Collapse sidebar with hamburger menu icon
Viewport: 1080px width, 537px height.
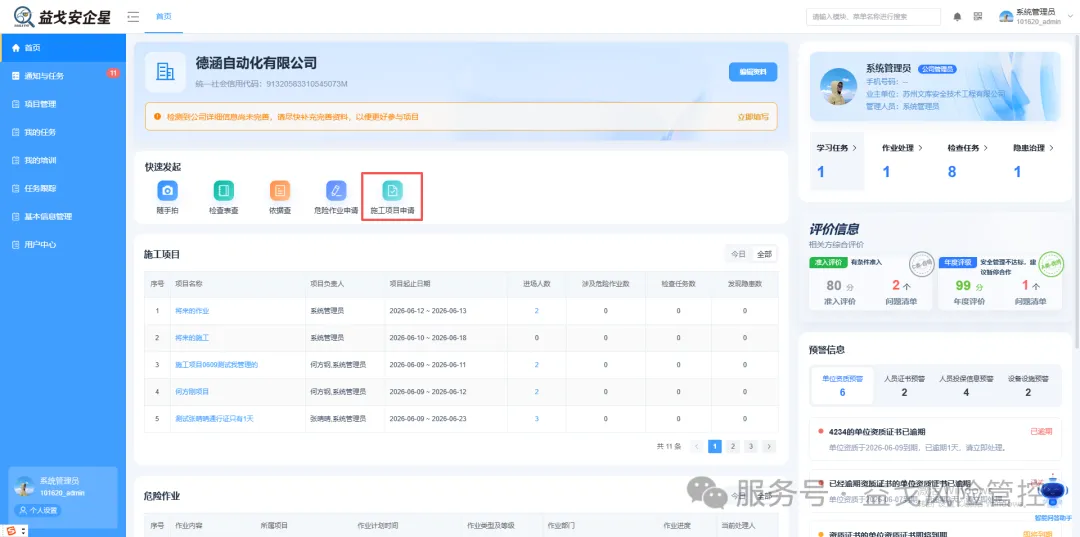click(134, 17)
